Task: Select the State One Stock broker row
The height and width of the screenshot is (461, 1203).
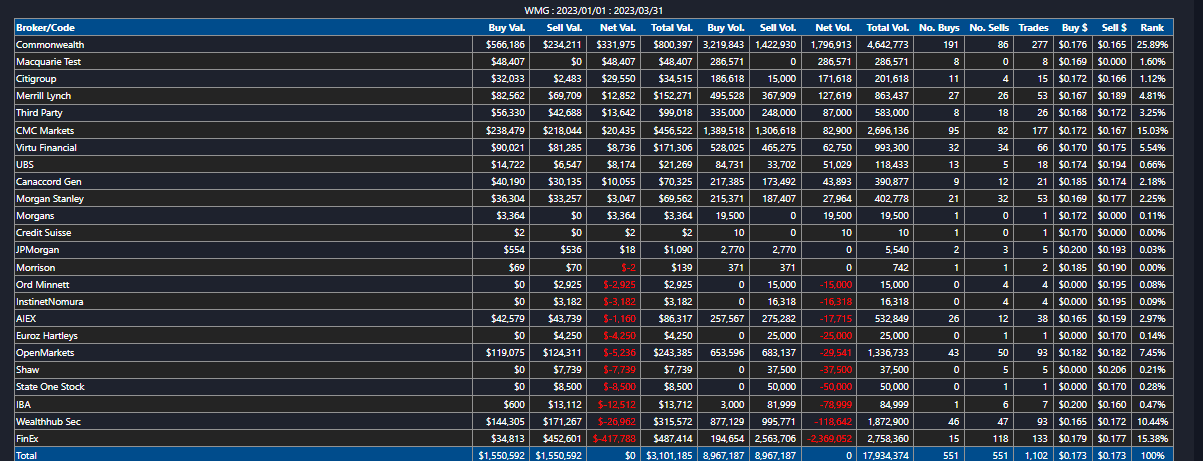Action: pyautogui.click(x=592, y=386)
